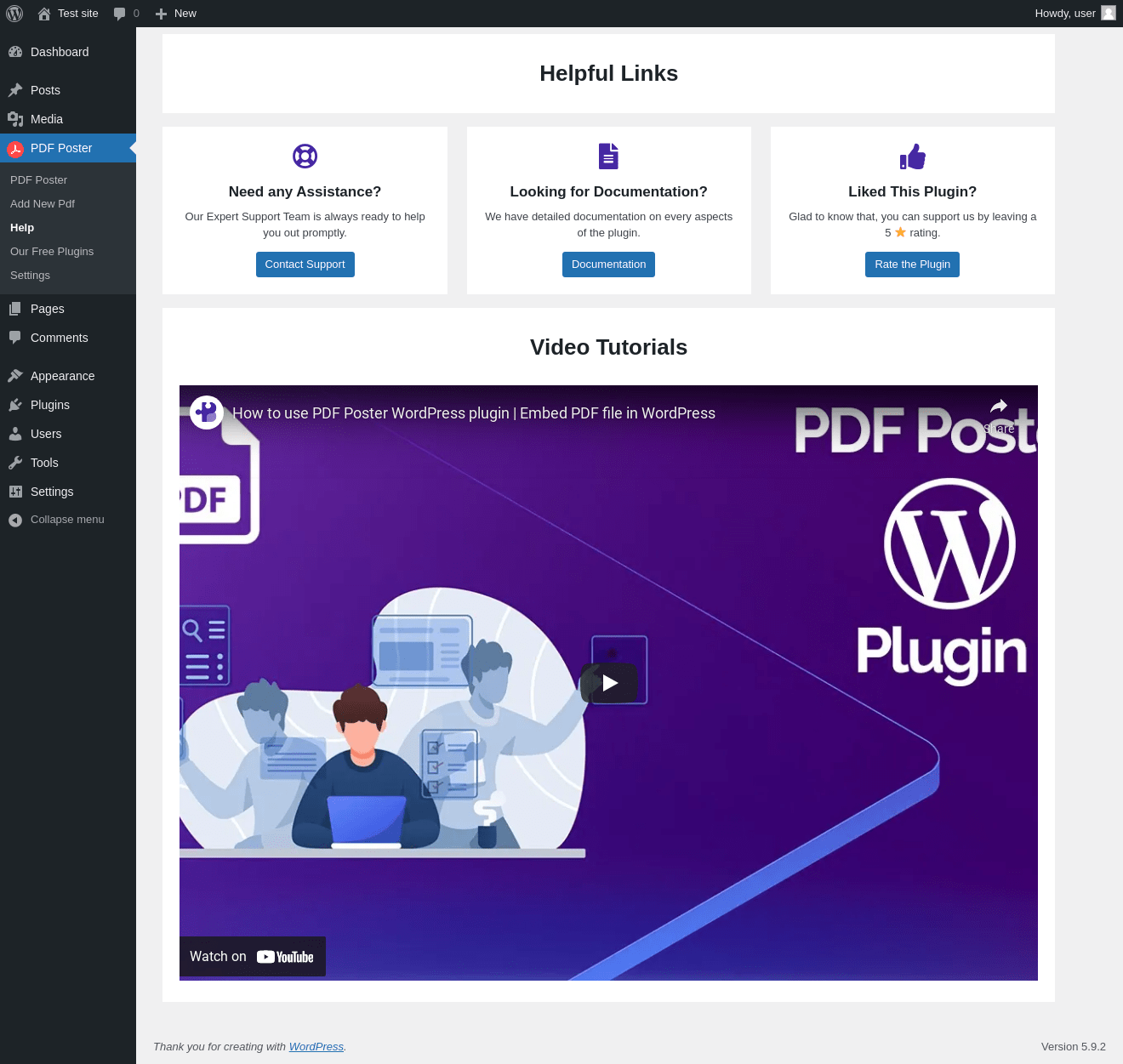Viewport: 1123px width, 1064px height.
Task: Click the Tools wrench icon
Action: click(15, 463)
